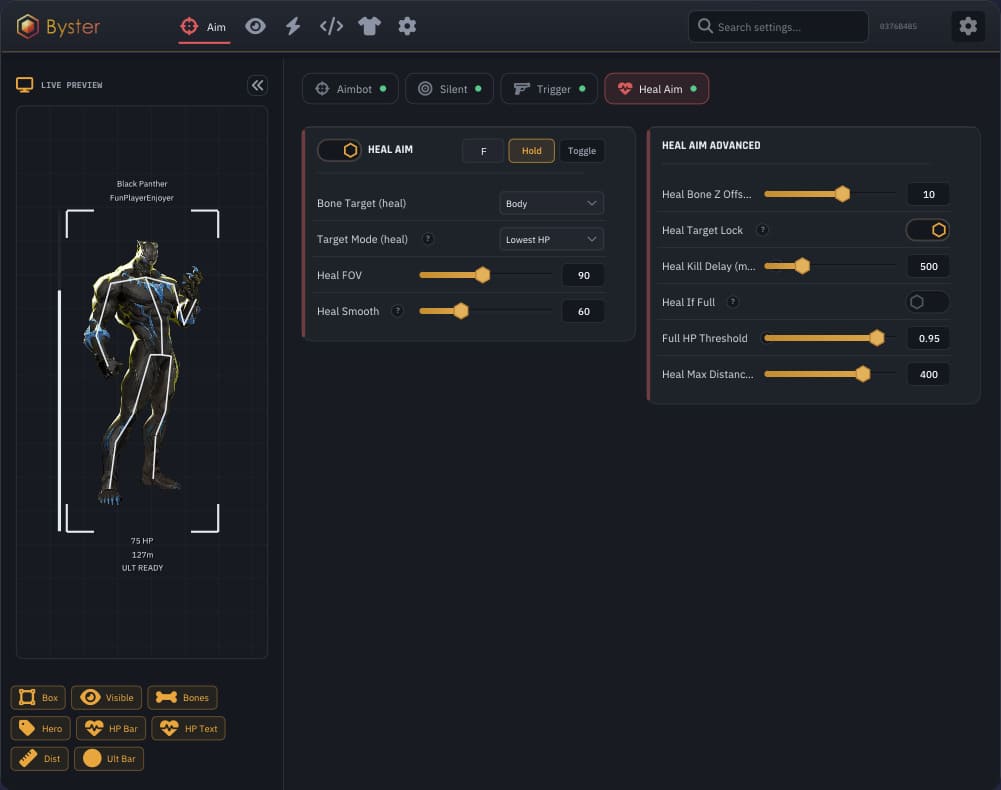The image size is (1001, 790).
Task: Click the 'HEAL AIM ADVANCED' heading
Action: [x=711, y=146]
